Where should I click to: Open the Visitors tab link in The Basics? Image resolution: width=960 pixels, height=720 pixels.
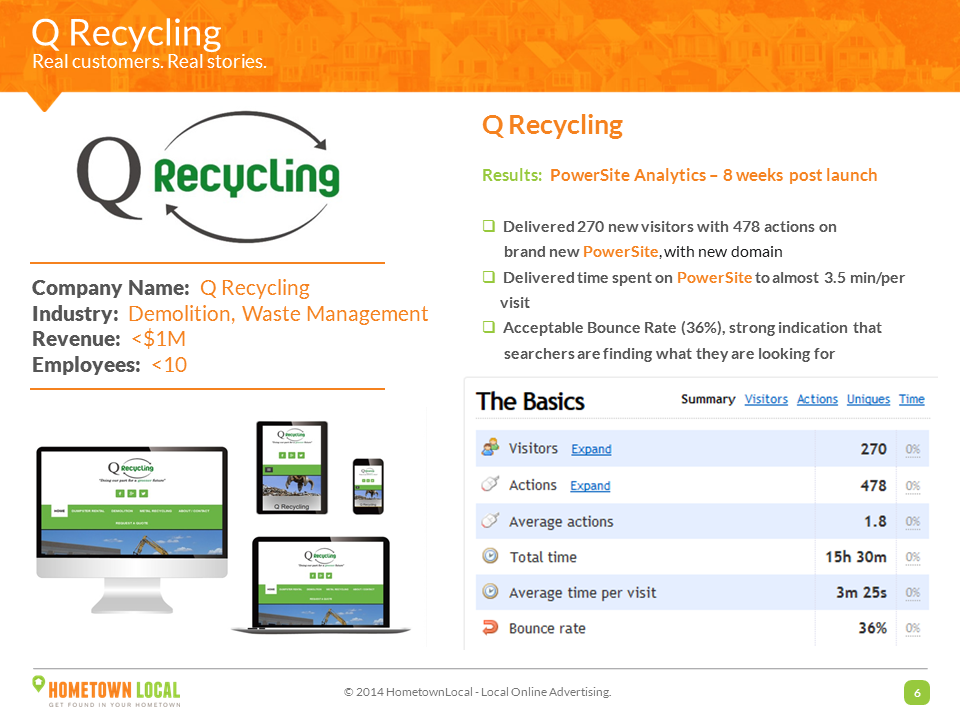(x=766, y=399)
